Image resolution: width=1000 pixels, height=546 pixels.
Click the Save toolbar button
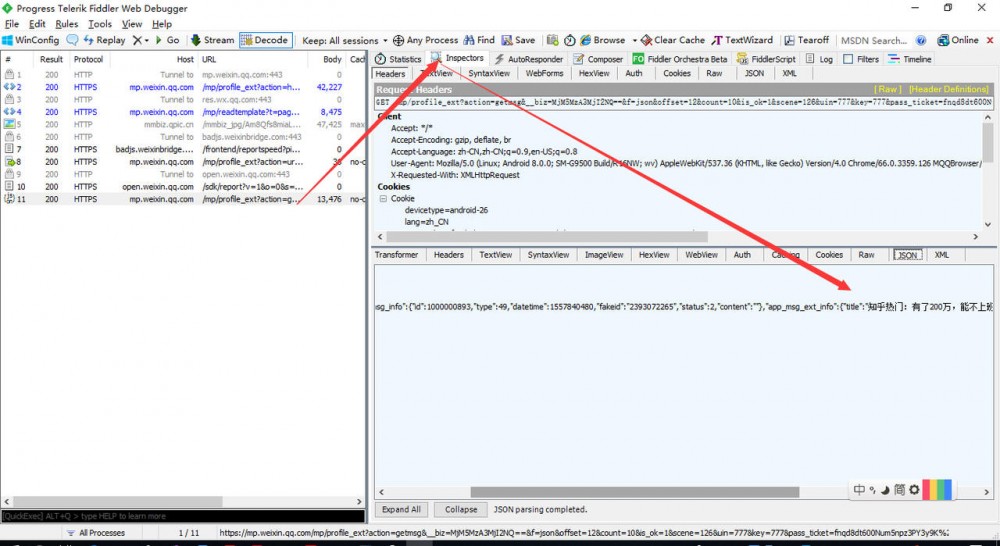518,40
